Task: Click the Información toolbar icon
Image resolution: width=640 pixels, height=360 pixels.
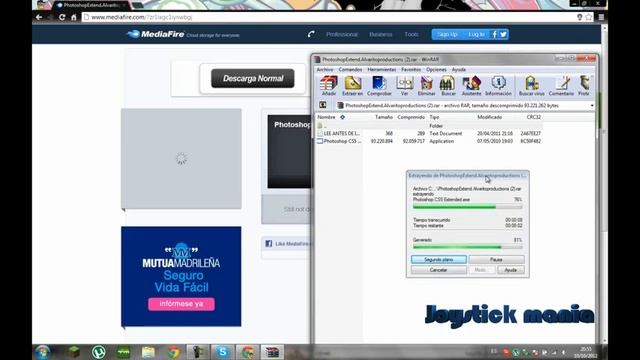Action: tap(498, 86)
